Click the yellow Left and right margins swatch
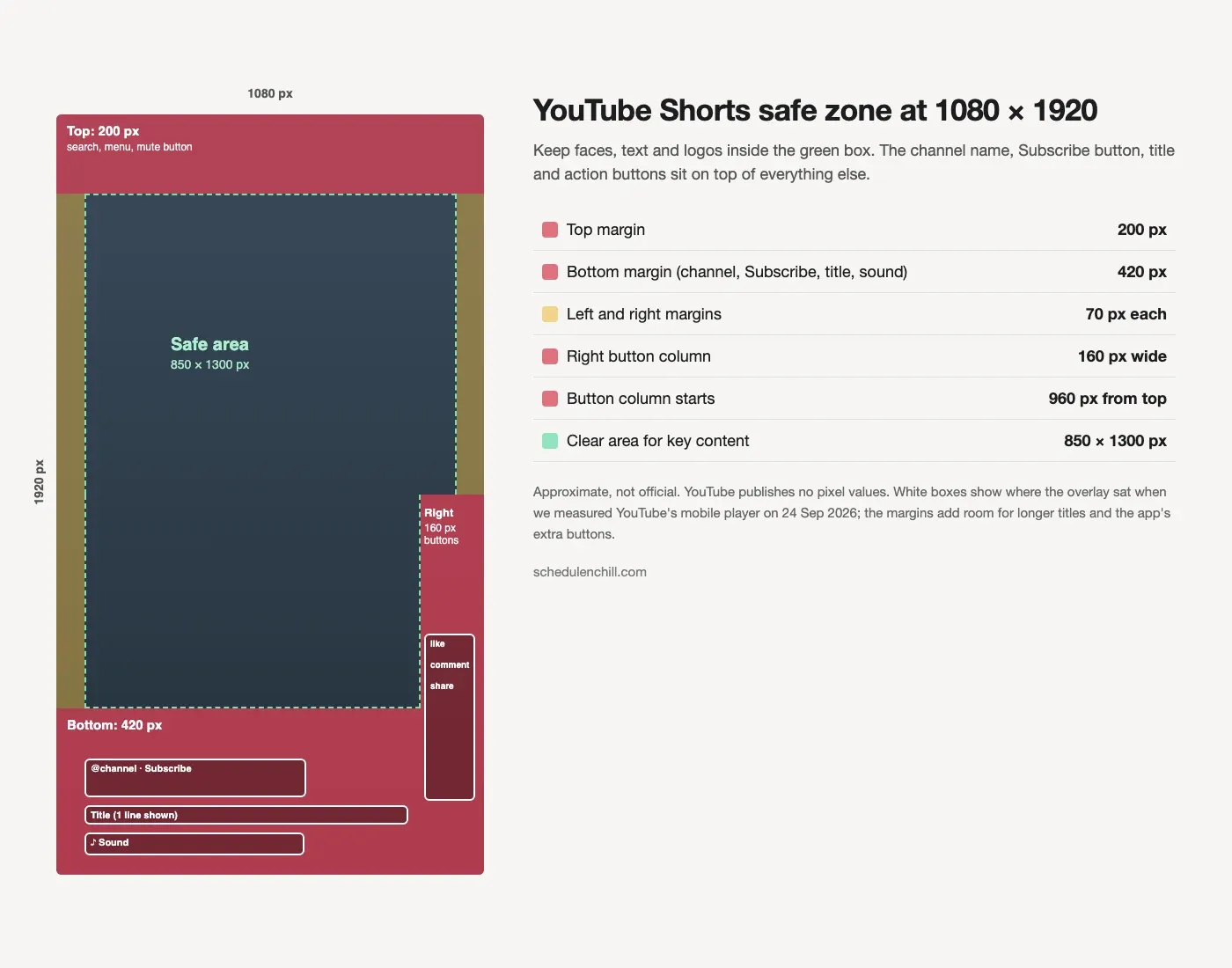Viewport: 1232px width, 968px height. (550, 314)
